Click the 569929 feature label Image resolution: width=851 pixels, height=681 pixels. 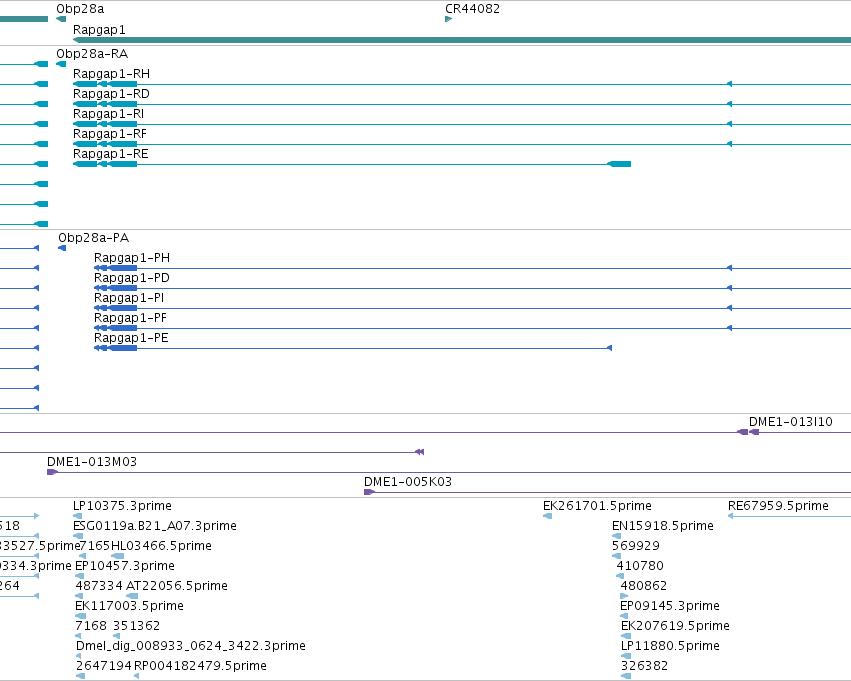pyautogui.click(x=636, y=546)
